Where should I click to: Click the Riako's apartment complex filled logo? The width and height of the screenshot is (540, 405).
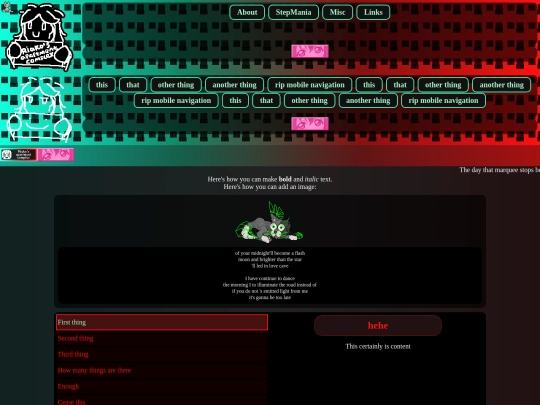pos(39,37)
